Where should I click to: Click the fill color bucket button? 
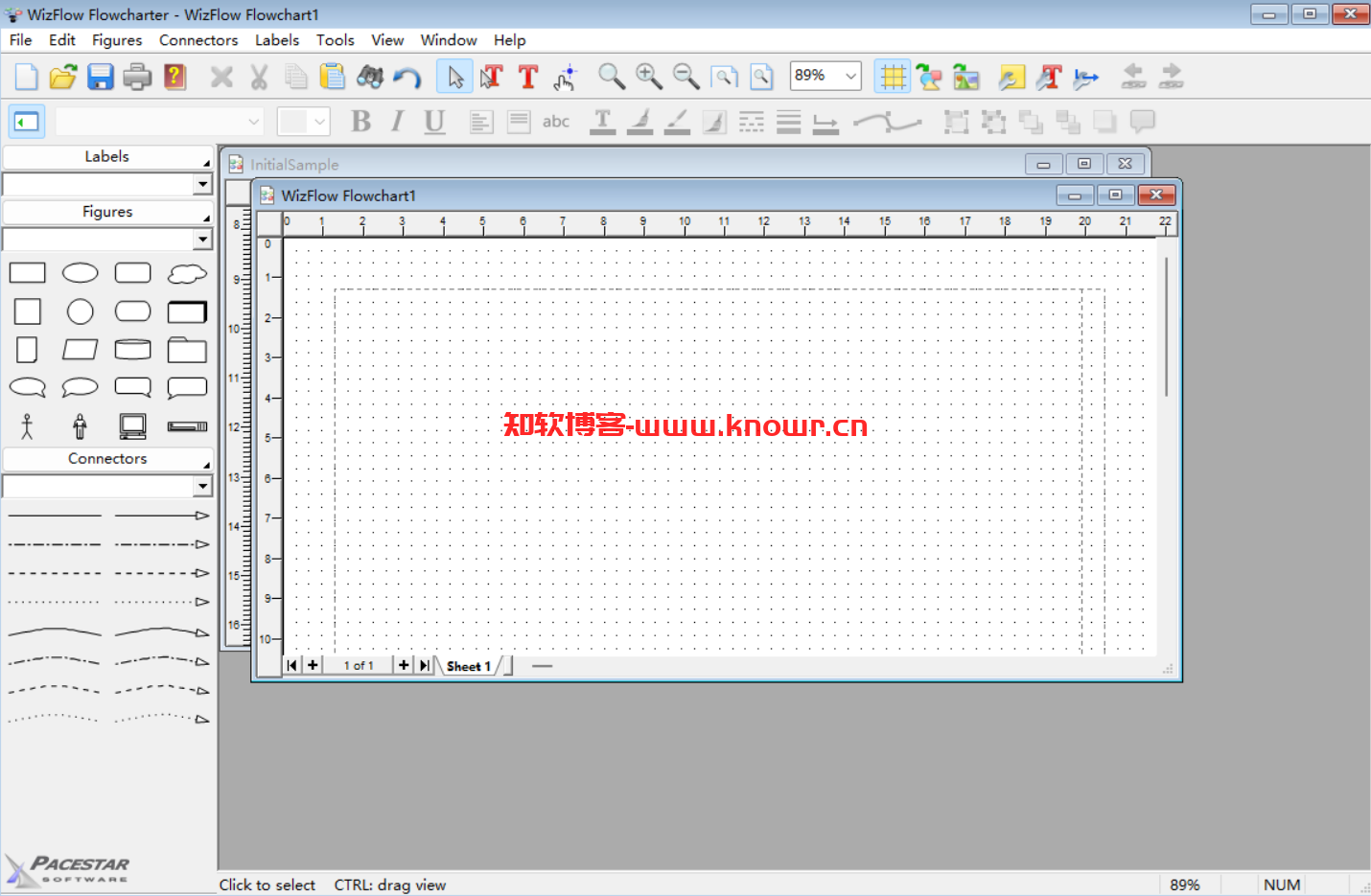click(x=640, y=122)
